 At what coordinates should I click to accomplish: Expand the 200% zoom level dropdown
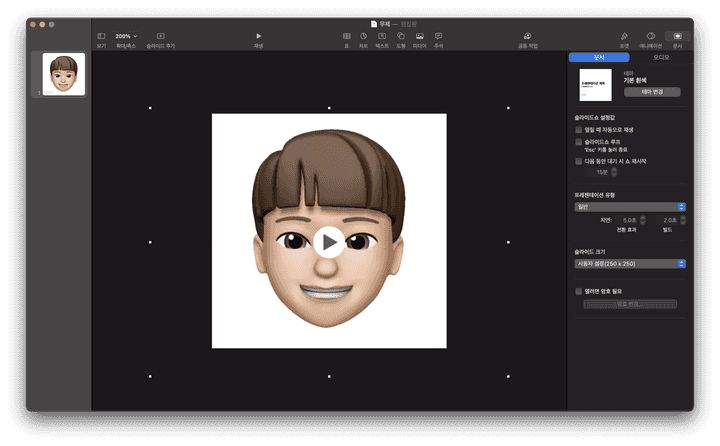pos(126,36)
